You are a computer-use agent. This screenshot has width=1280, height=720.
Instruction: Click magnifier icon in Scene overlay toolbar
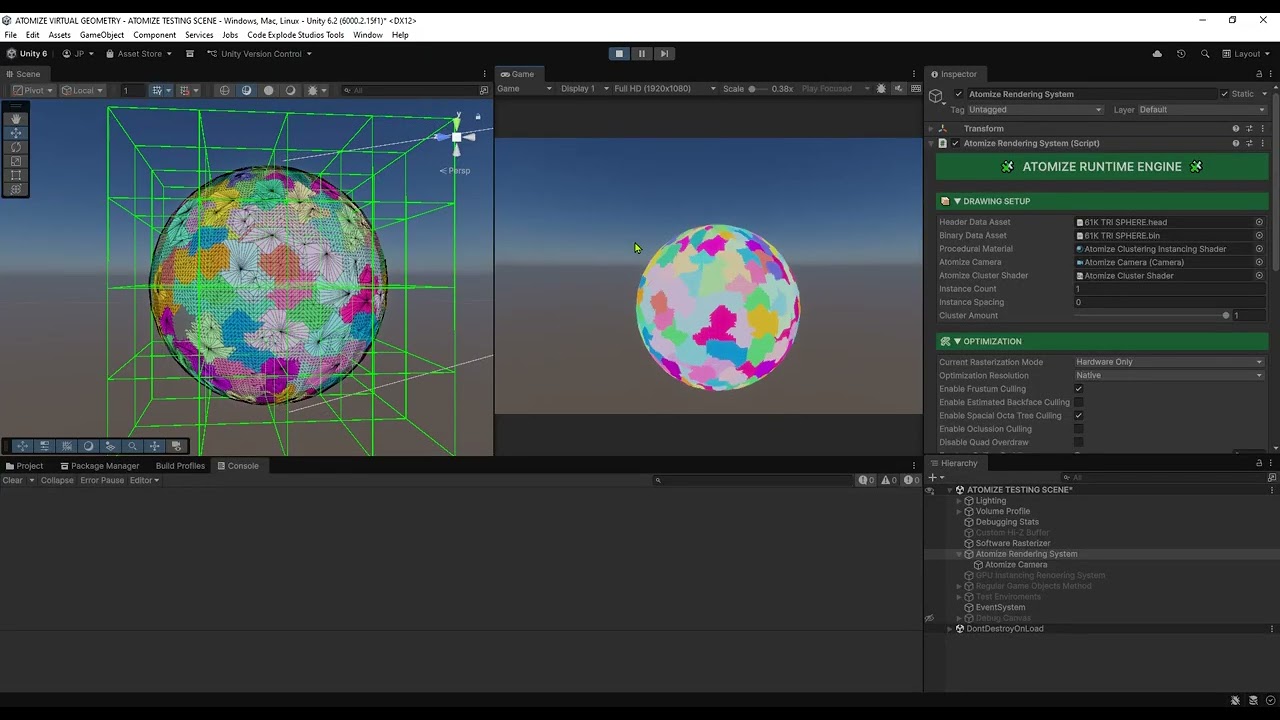point(132,446)
